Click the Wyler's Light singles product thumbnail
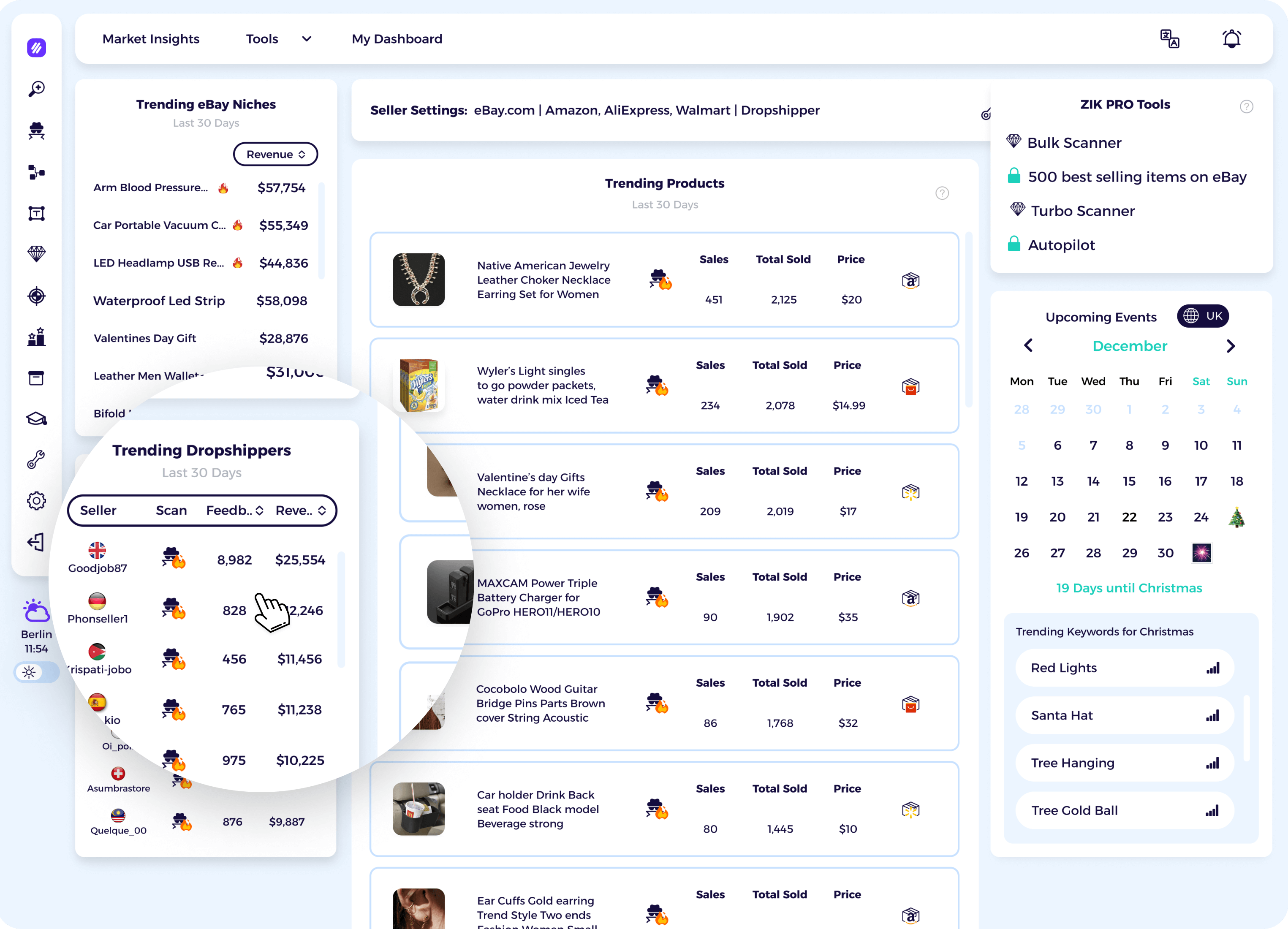1288x929 pixels. 418,385
